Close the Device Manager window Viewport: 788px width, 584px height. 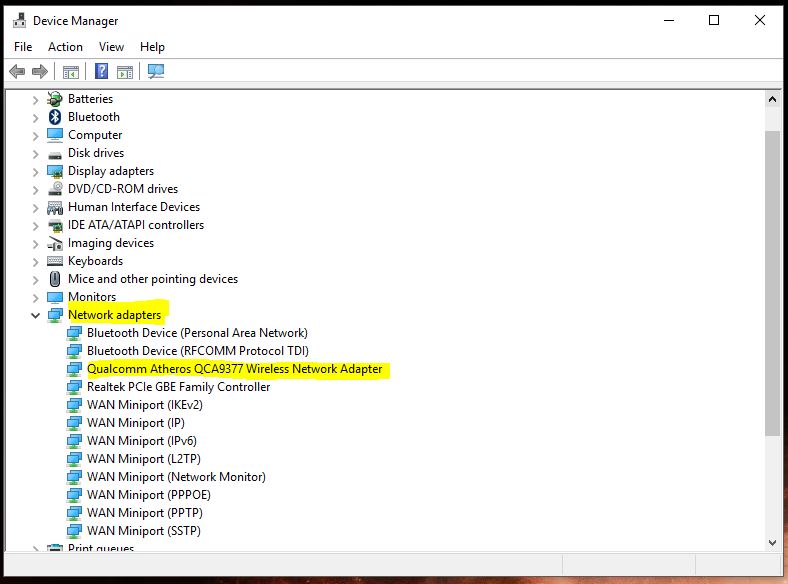[x=760, y=21]
